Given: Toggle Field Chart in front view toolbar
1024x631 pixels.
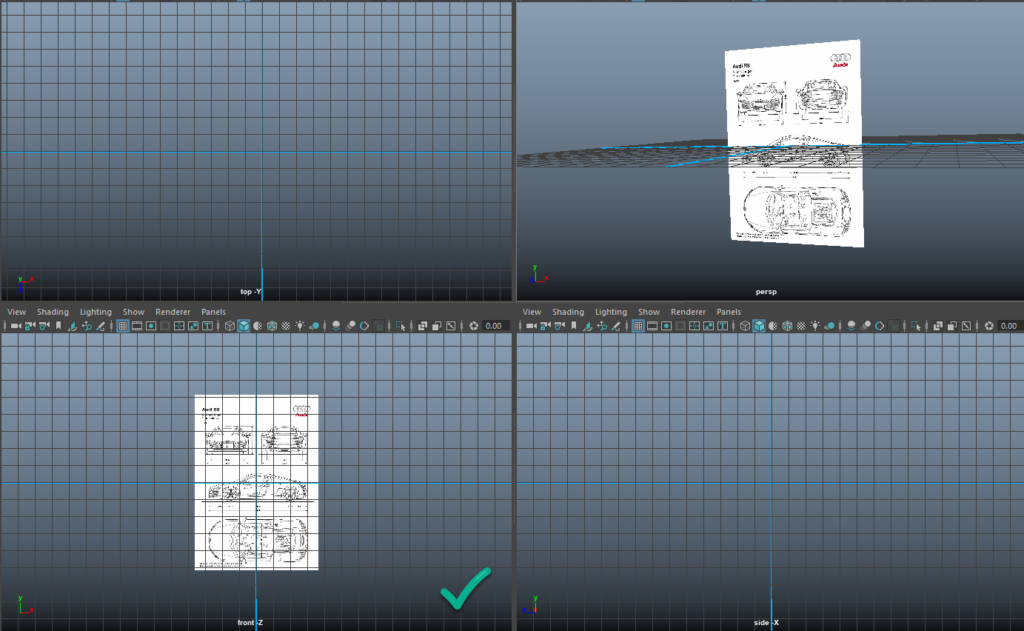Looking at the screenshot, I should click(x=179, y=326).
